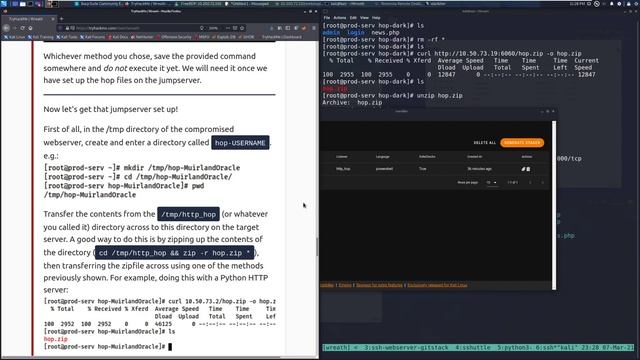
Task: Click the http_hop listener name cell
Action: [x=343, y=169]
